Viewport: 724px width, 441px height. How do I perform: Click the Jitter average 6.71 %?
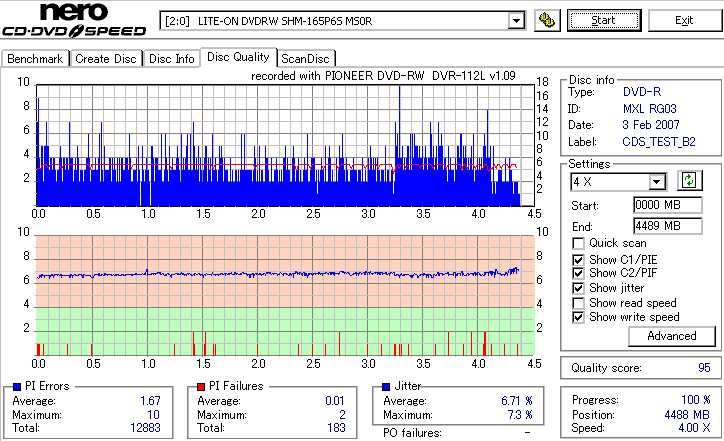click(x=517, y=401)
